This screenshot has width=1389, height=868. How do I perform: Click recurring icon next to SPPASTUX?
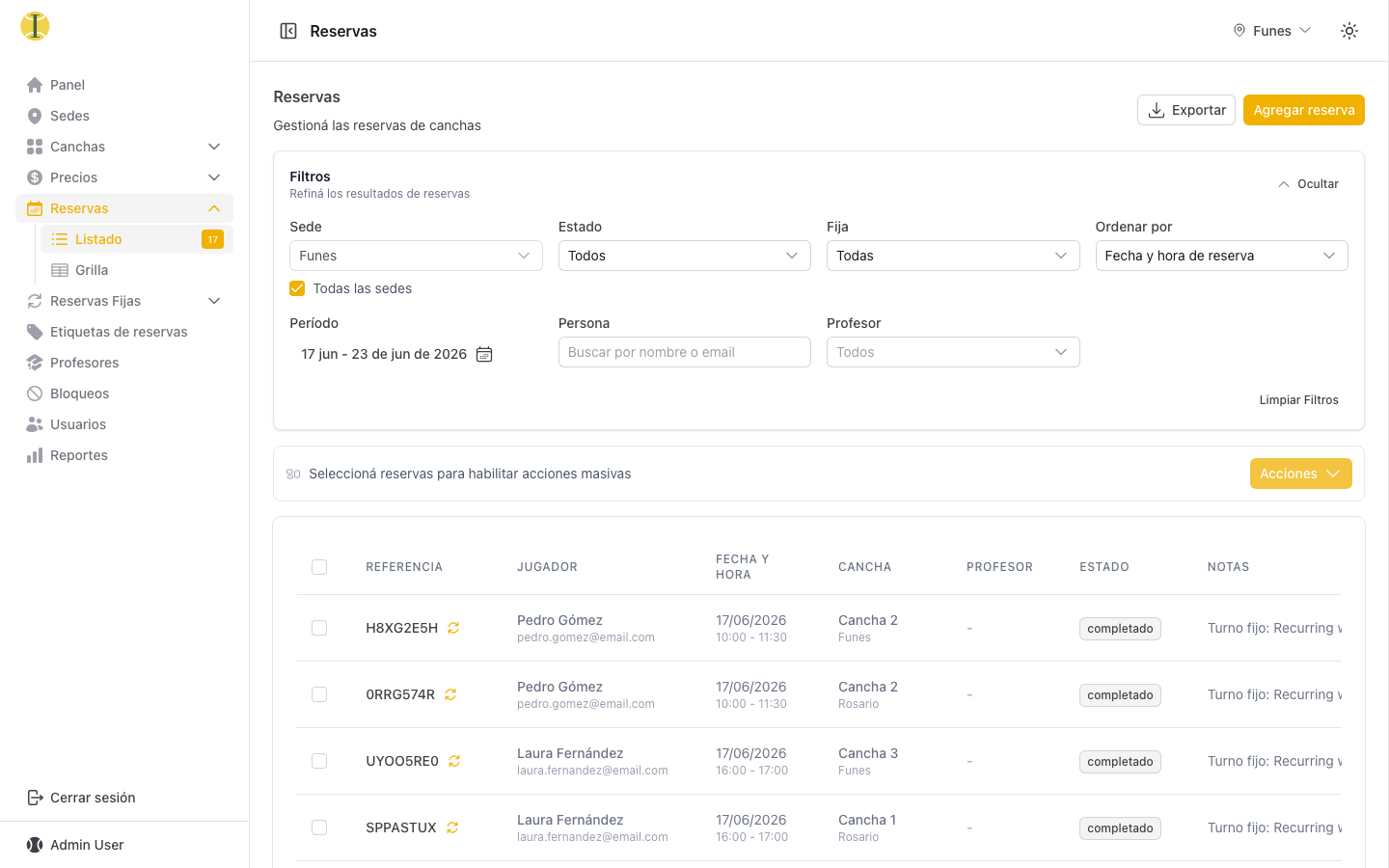pos(452,827)
